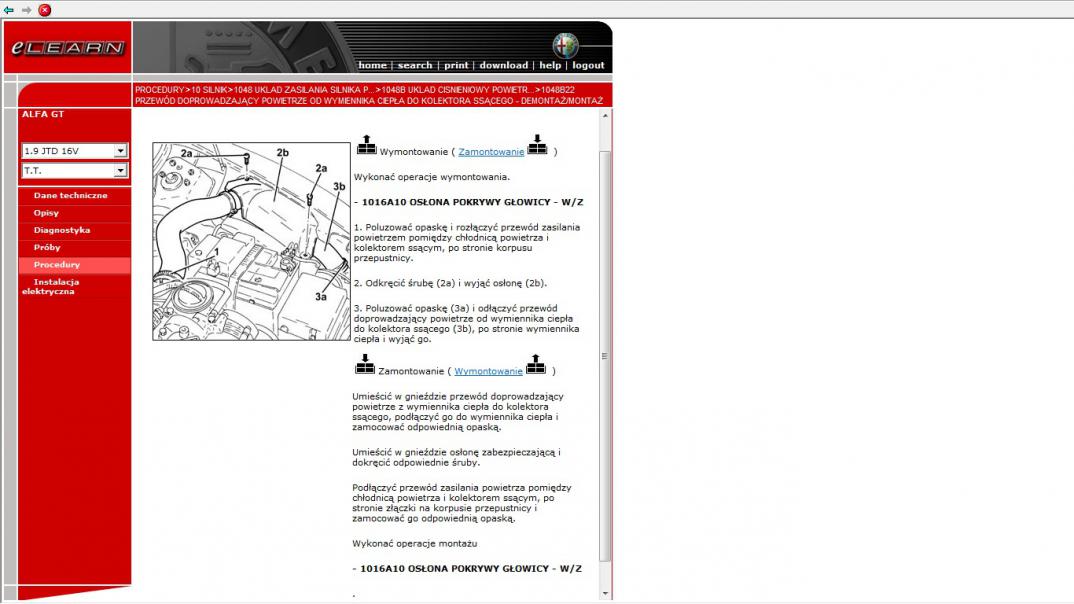Image resolution: width=1074 pixels, height=604 pixels.
Task: Open Próby section
Action: [47, 247]
